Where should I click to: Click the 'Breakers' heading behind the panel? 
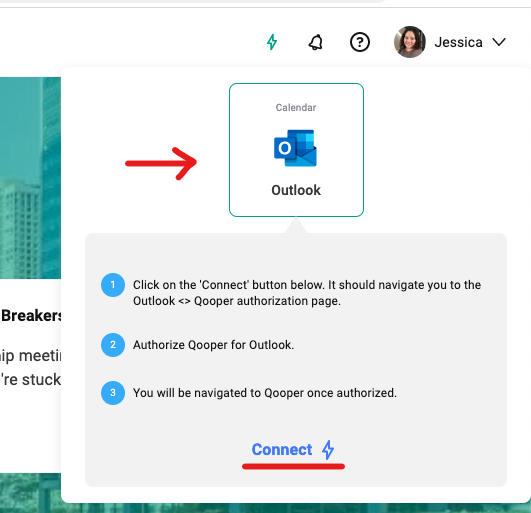[31, 316]
